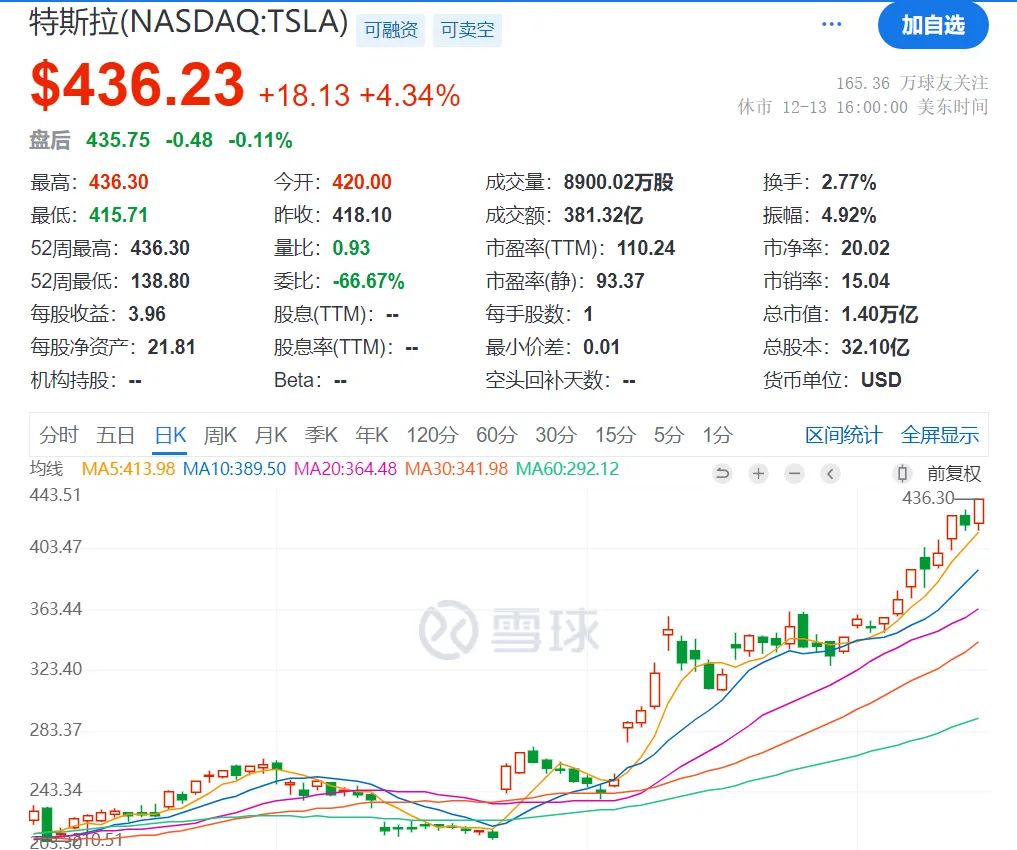Zoom out chart with minus icon
Image resolution: width=1017 pixels, height=850 pixels.
click(795, 473)
